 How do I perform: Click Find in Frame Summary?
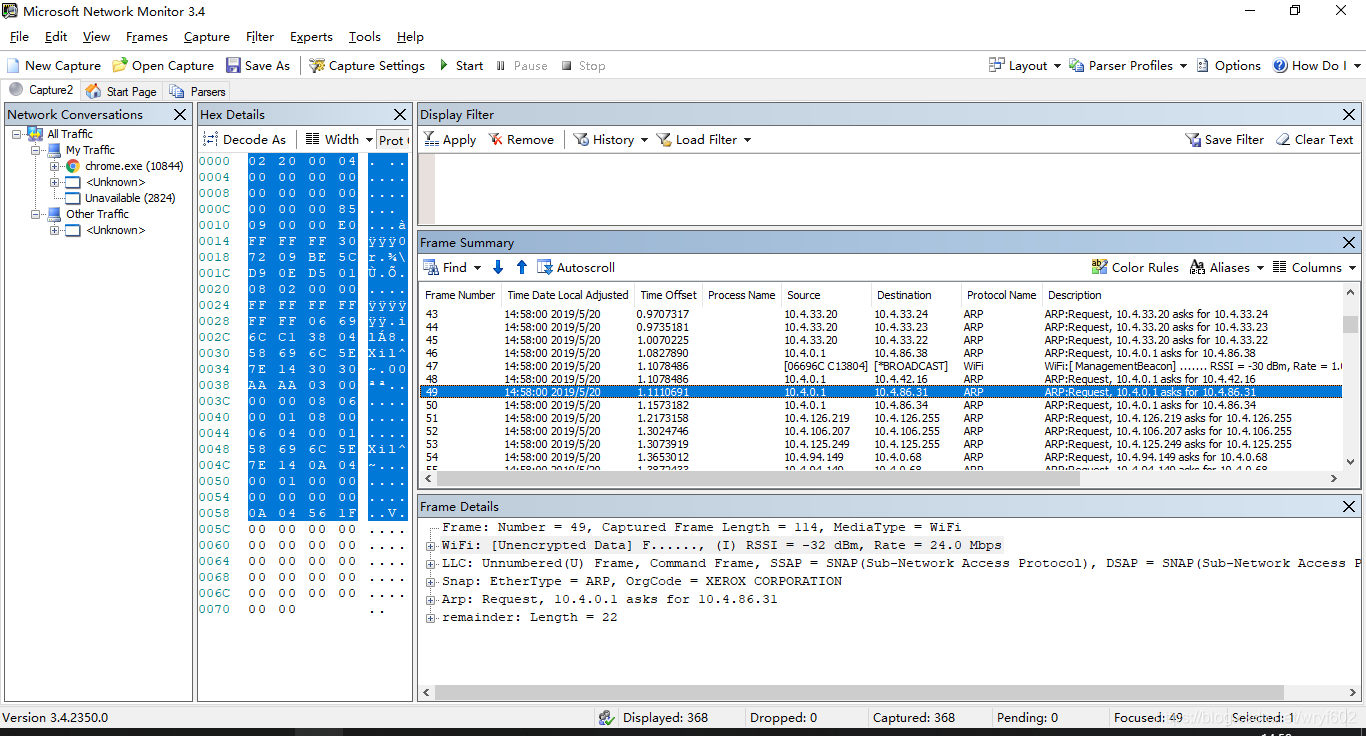(452, 268)
